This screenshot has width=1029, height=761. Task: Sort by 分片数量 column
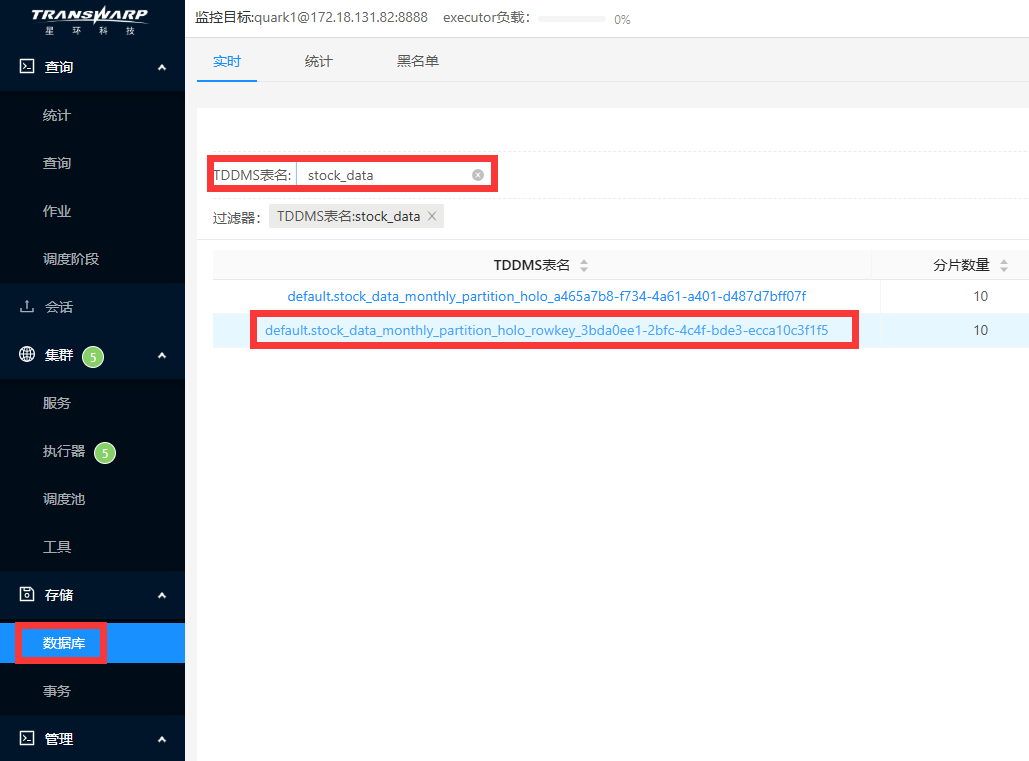[1003, 265]
